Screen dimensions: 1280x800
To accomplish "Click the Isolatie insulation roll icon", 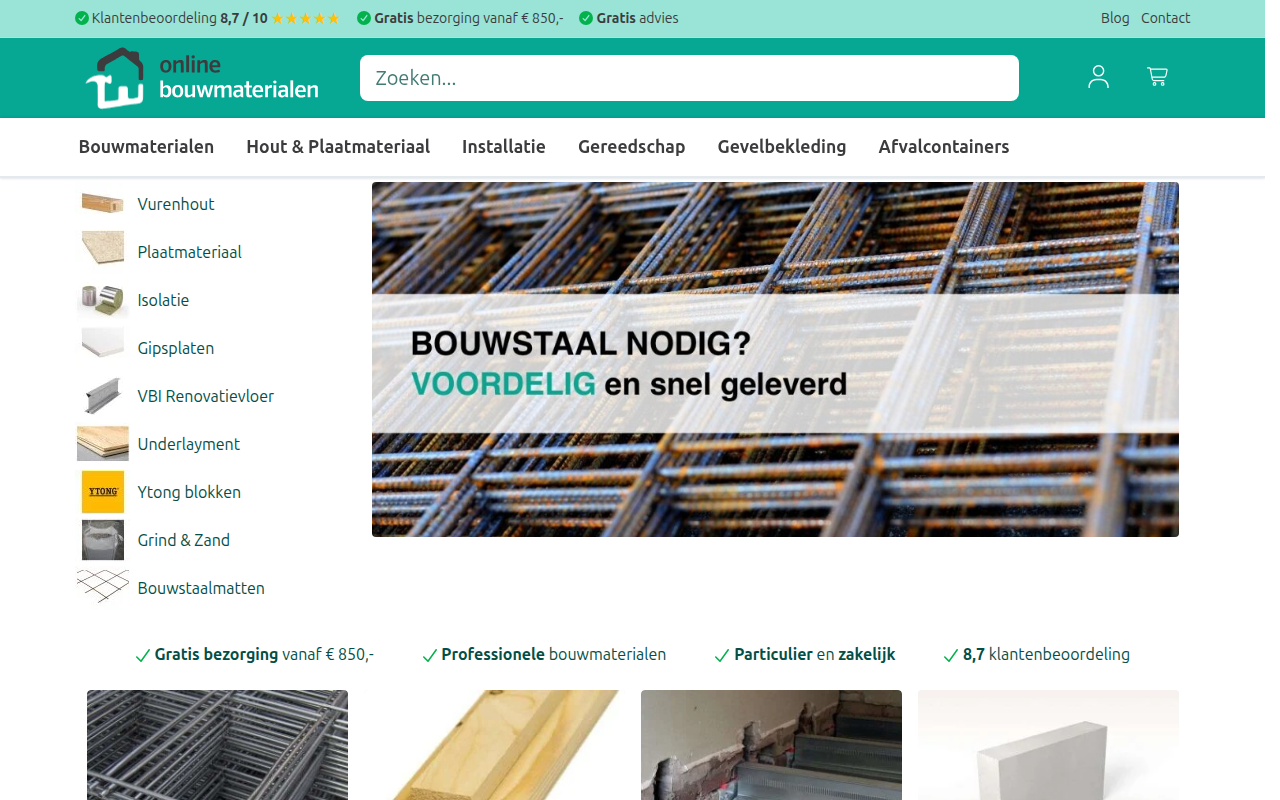I will (x=103, y=300).
